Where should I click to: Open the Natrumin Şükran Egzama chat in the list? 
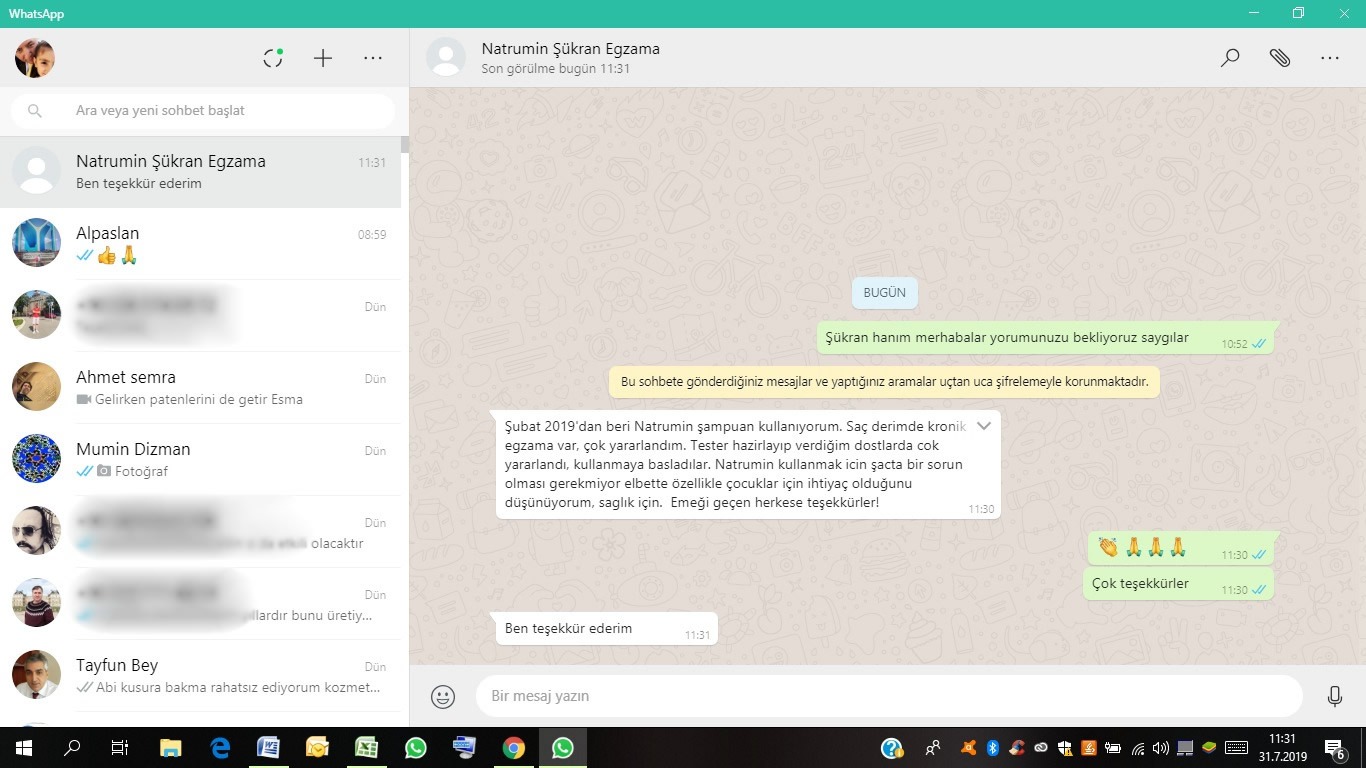(x=200, y=172)
